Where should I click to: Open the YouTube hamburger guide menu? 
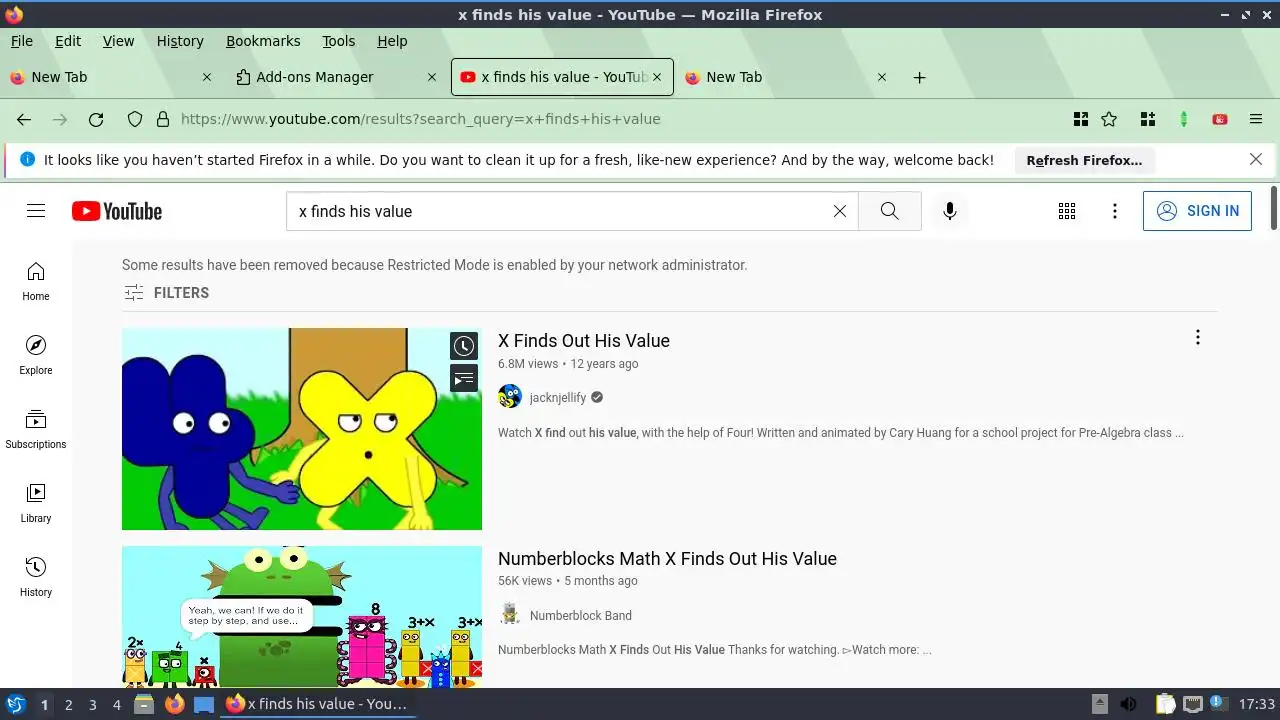[x=36, y=211]
